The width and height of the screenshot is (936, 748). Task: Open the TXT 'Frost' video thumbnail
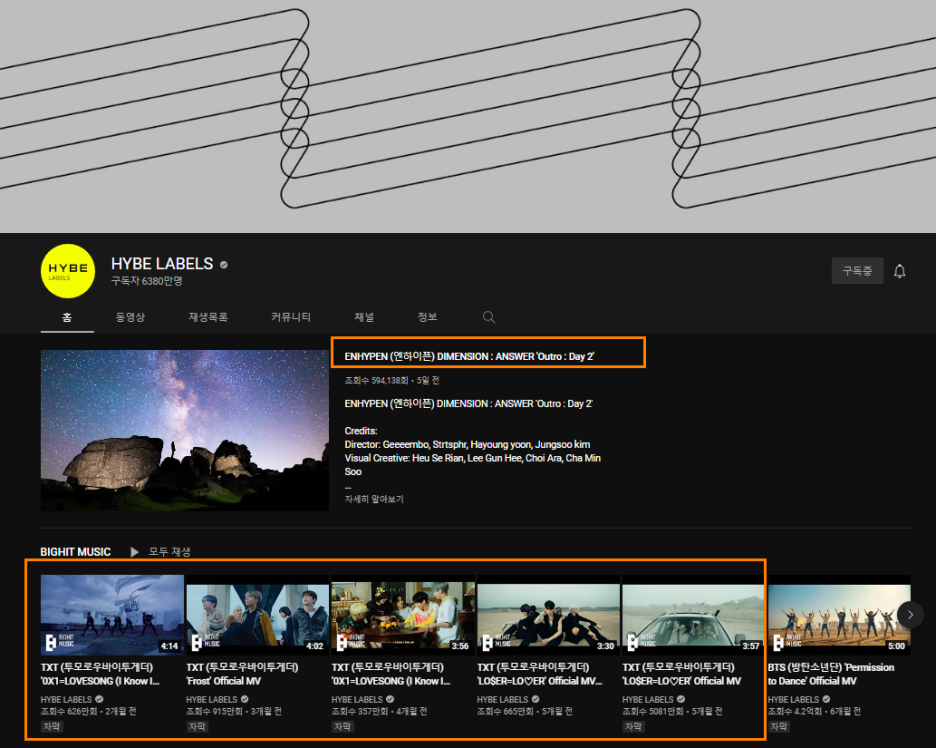coord(257,615)
